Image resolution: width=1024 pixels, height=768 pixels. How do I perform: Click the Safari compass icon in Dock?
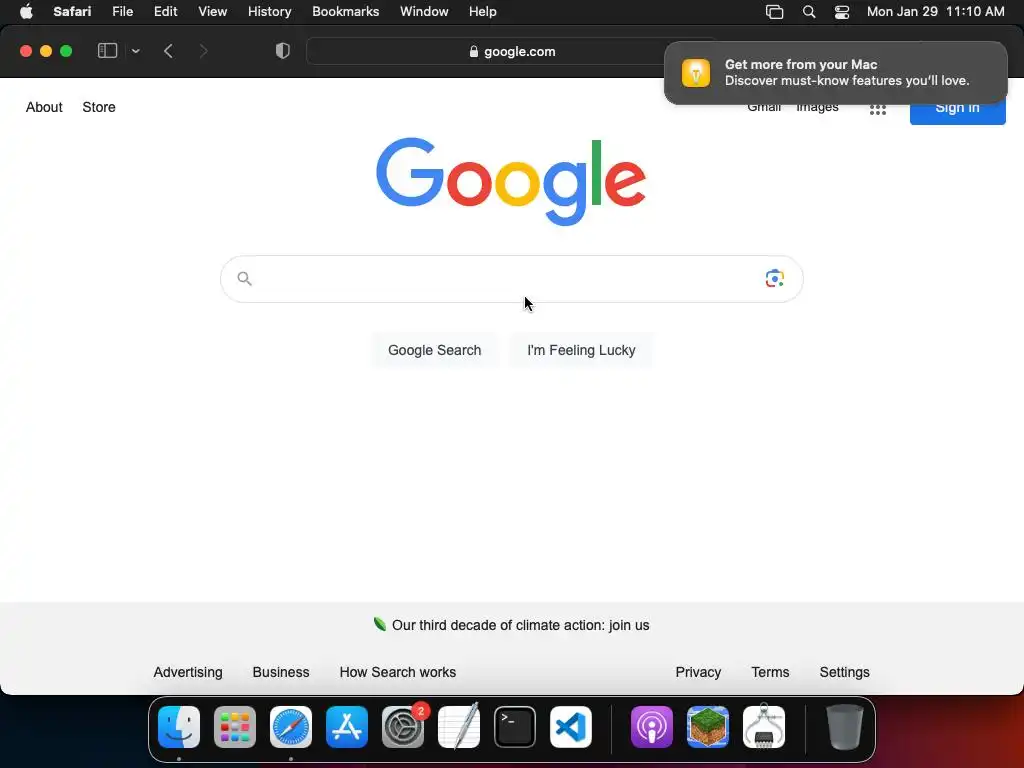tap(291, 727)
